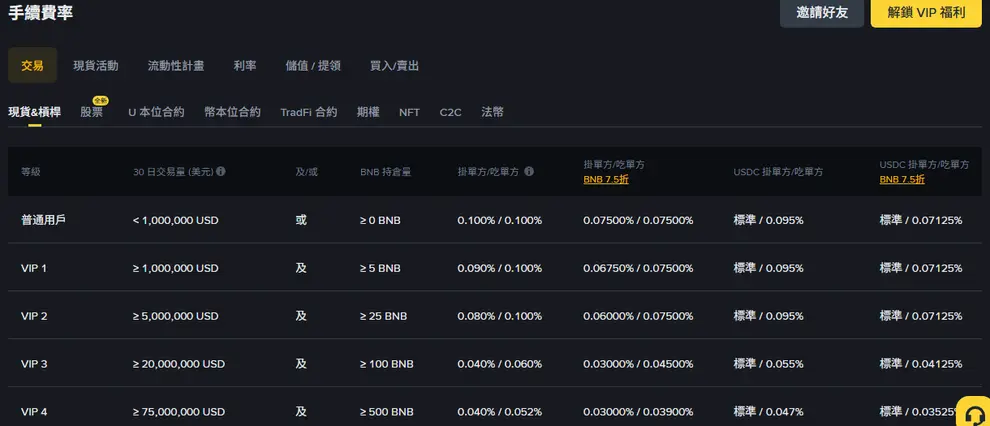The image size is (990, 426).
Task: Switch to the 現貨活動 tab
Action: [95, 66]
